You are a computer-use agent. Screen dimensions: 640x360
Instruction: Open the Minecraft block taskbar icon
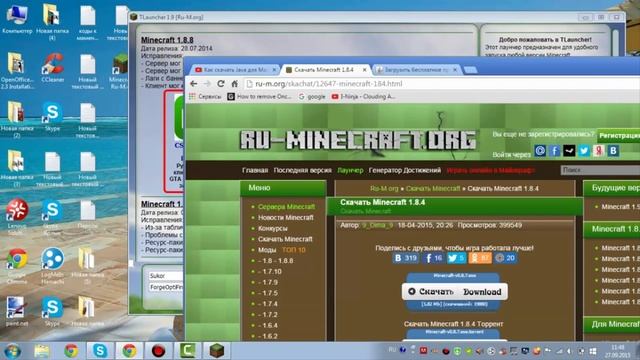[217, 351]
